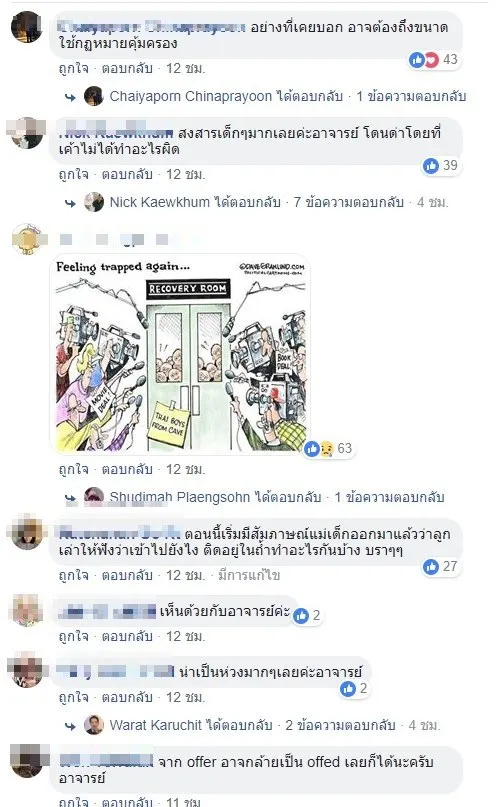Open the 'Feeling trapped again' cartoon image
The image size is (497, 807).
(x=180, y=355)
